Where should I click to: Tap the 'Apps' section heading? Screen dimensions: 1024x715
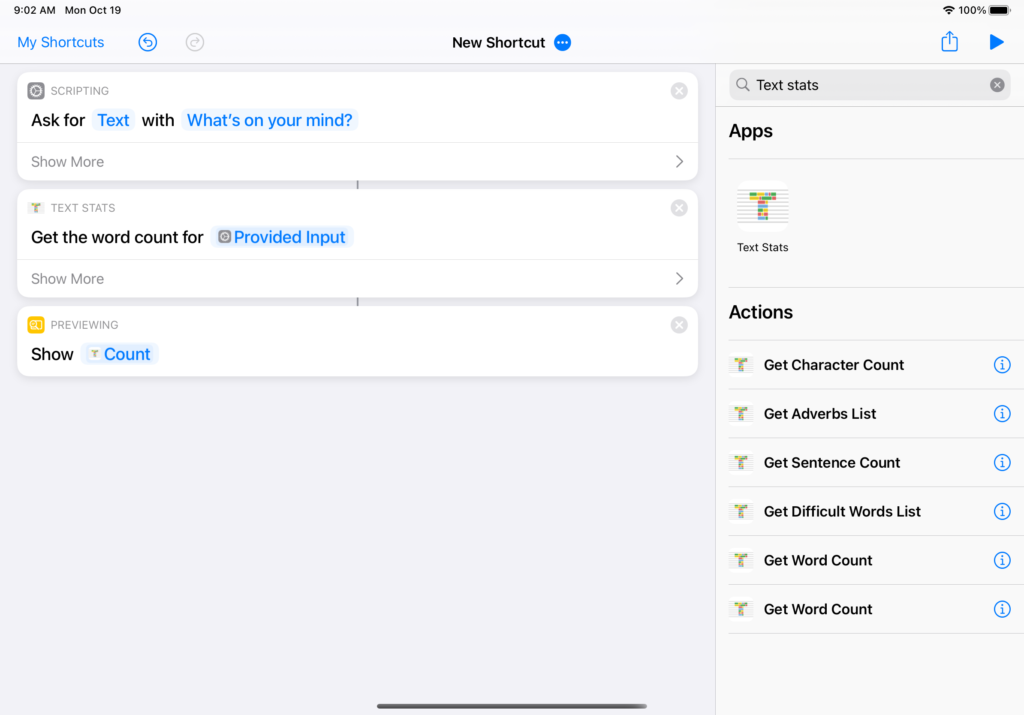tap(750, 131)
